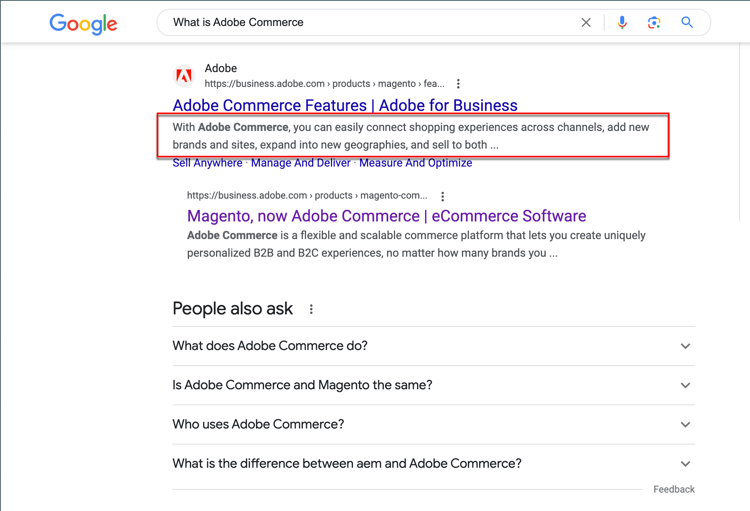Expand "What does Adobe Commerce do?"

pos(685,346)
